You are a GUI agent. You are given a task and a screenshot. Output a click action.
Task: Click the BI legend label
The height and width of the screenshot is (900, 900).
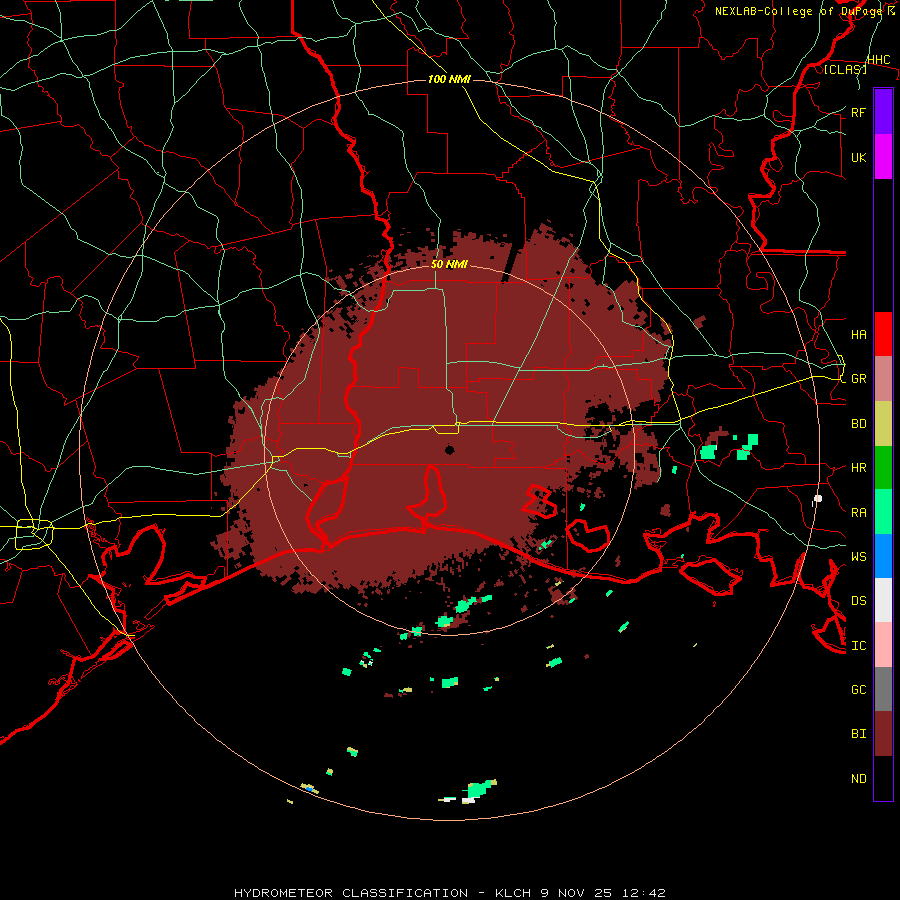(x=859, y=734)
